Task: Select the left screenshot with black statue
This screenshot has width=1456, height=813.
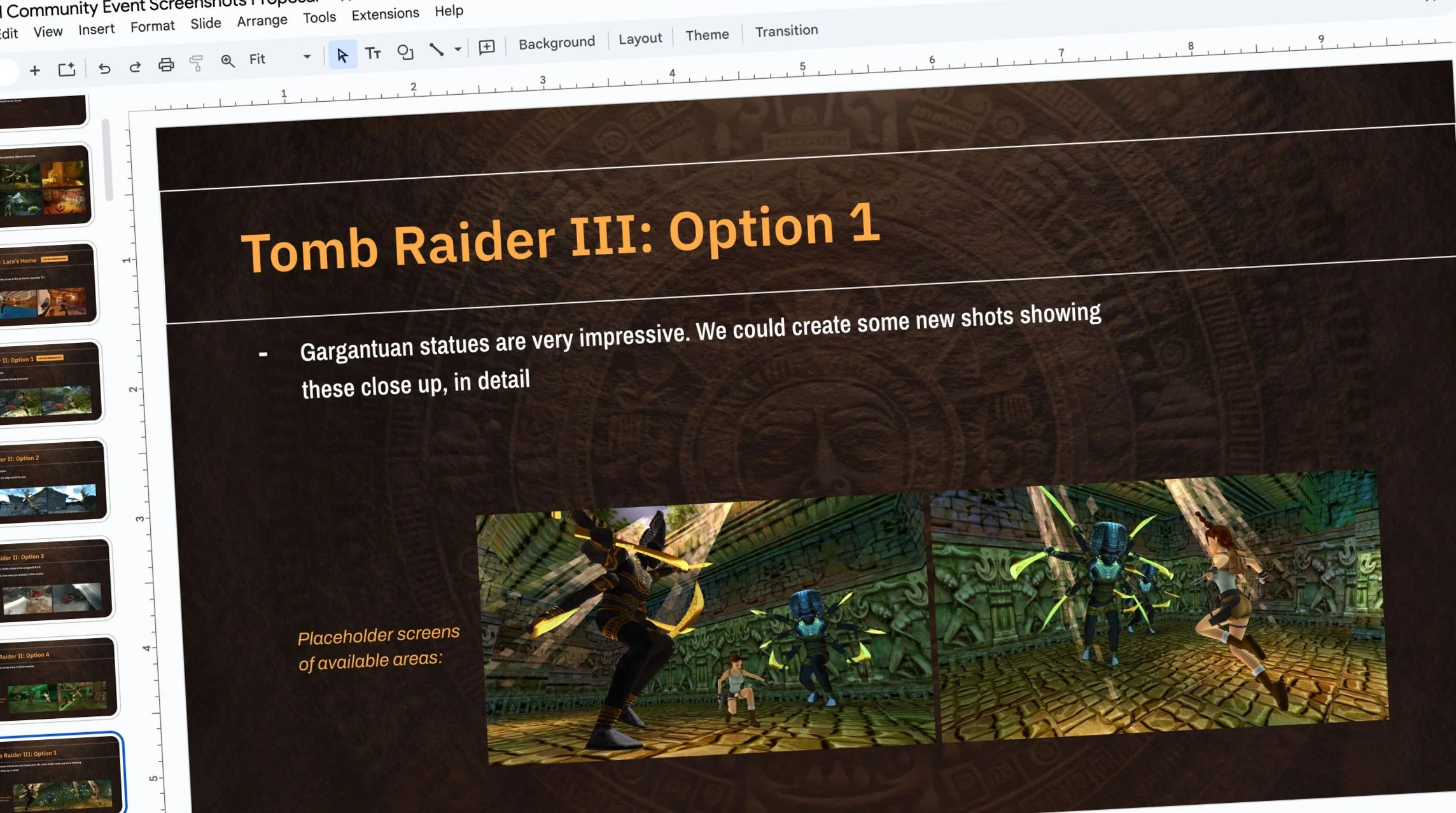Action: 705,630
